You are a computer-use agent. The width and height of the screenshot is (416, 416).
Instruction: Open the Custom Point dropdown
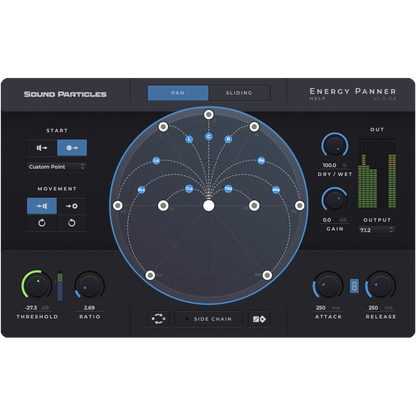tap(57, 167)
